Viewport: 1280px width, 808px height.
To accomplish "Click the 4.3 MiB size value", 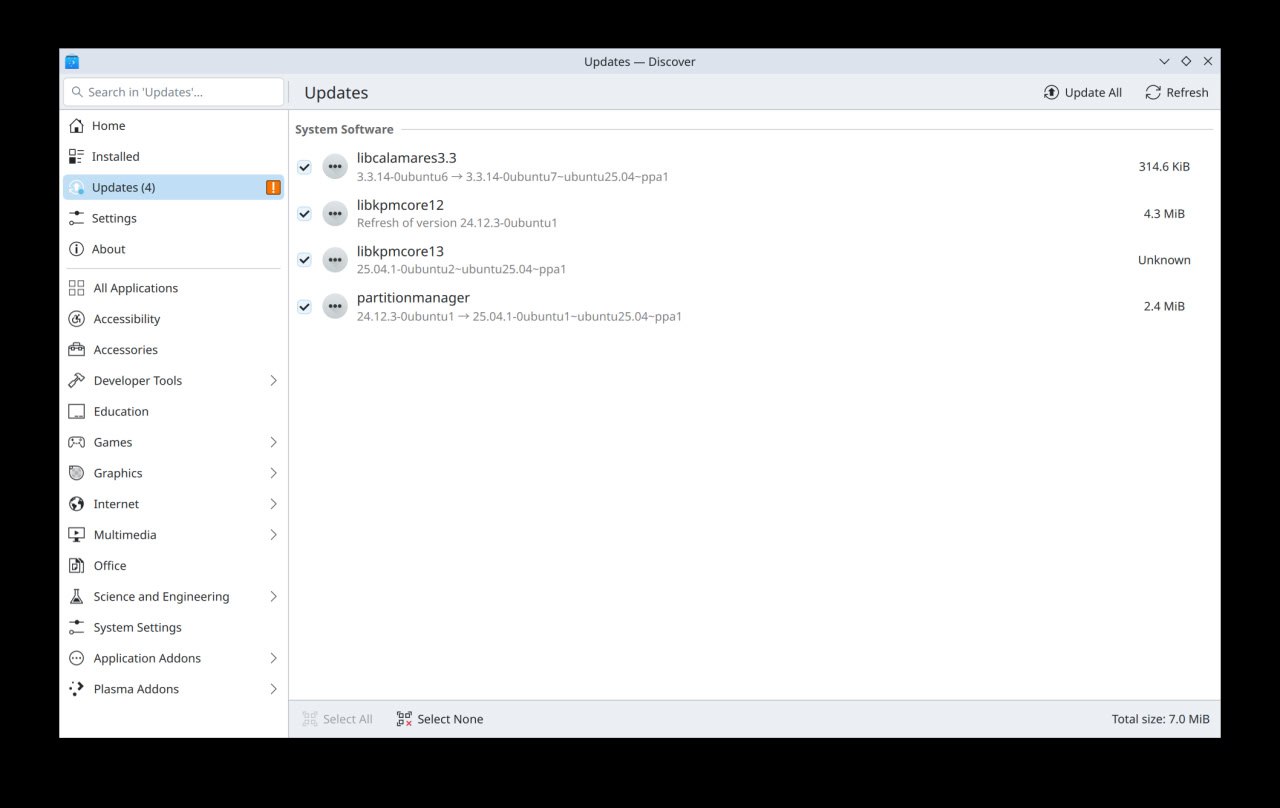I will click(x=1164, y=213).
